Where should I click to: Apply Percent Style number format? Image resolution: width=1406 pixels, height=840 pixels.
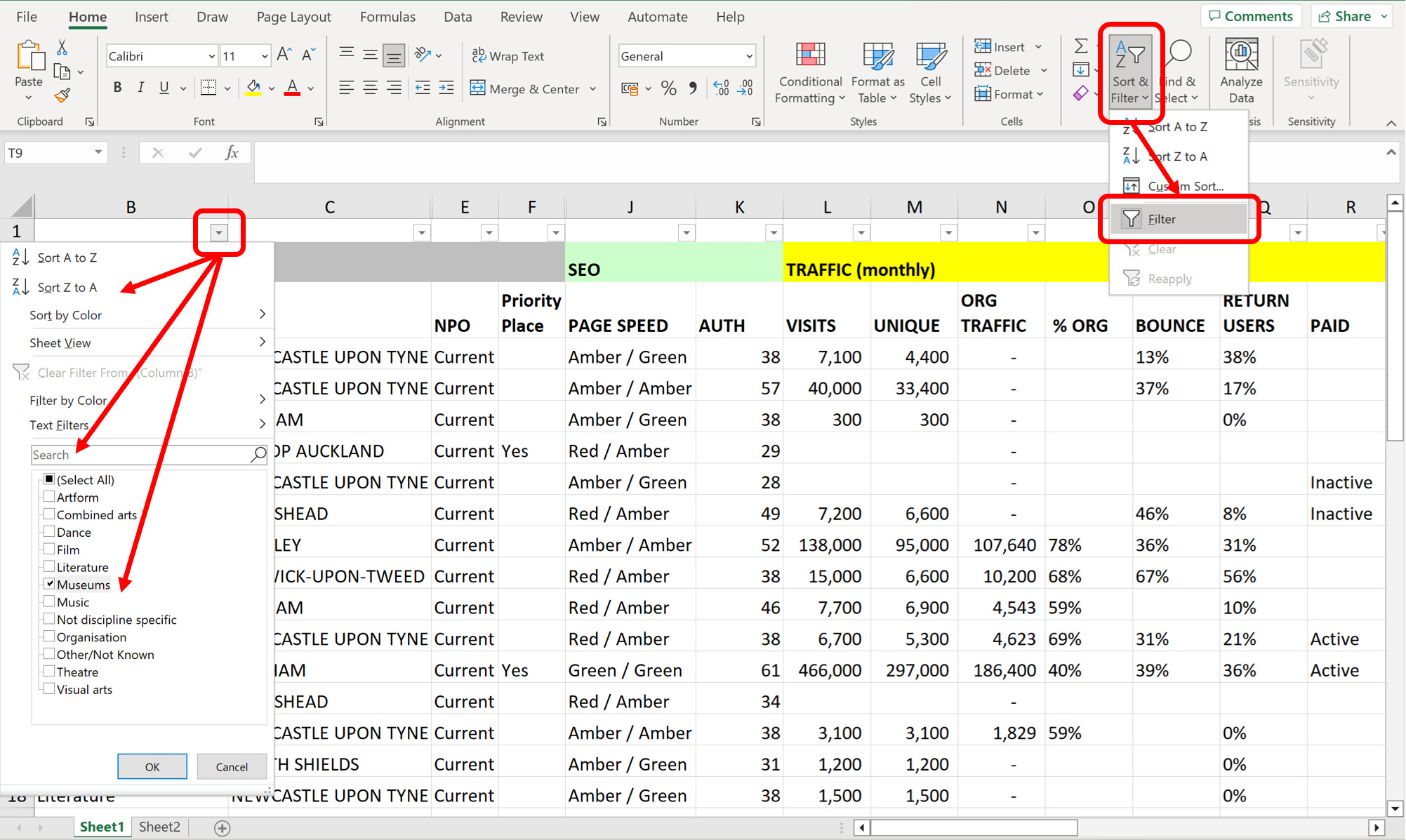point(668,88)
